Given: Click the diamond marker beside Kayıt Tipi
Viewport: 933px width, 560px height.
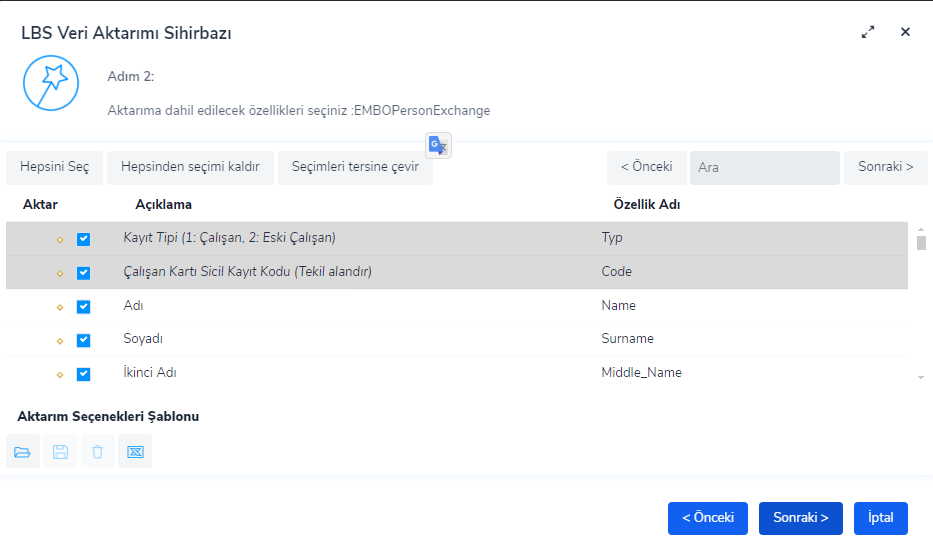Looking at the screenshot, I should 60,239.
